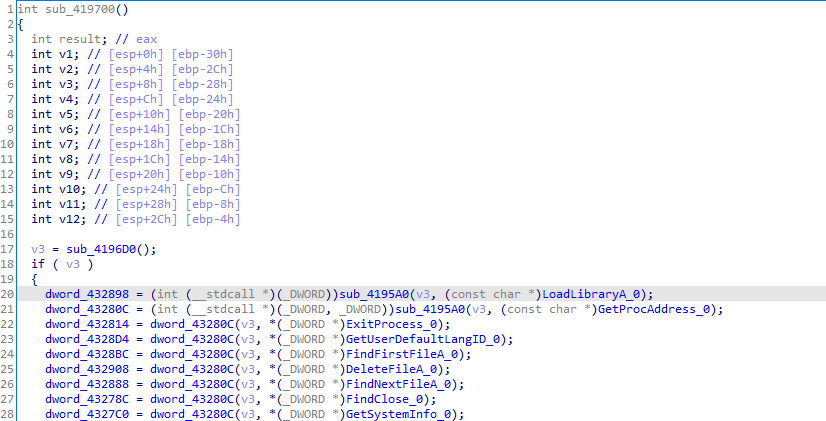Click global dword_43280C assignment on line 21
The height and width of the screenshot is (421, 826).
pyautogui.click(x=87, y=309)
